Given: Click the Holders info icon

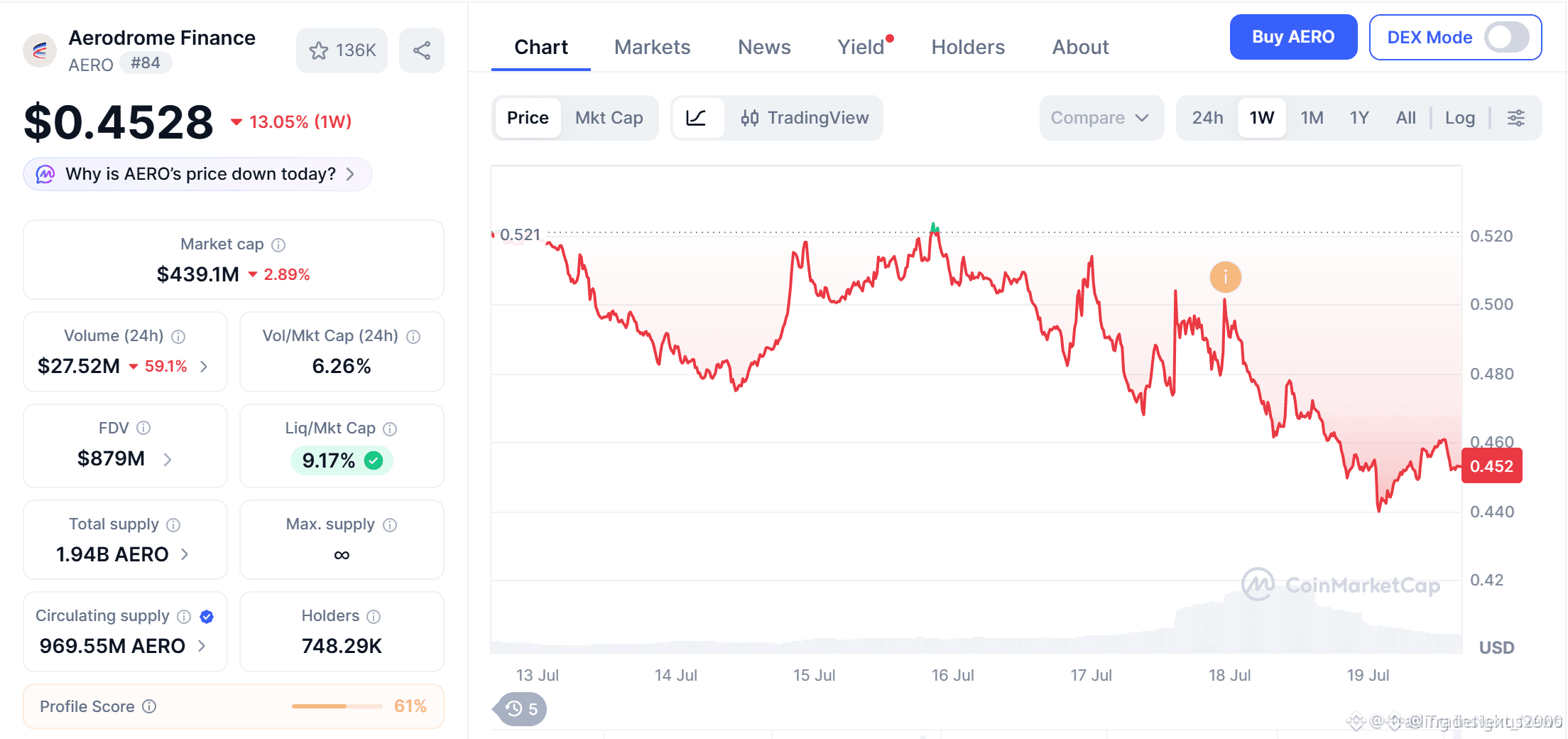Looking at the screenshot, I should [374, 617].
